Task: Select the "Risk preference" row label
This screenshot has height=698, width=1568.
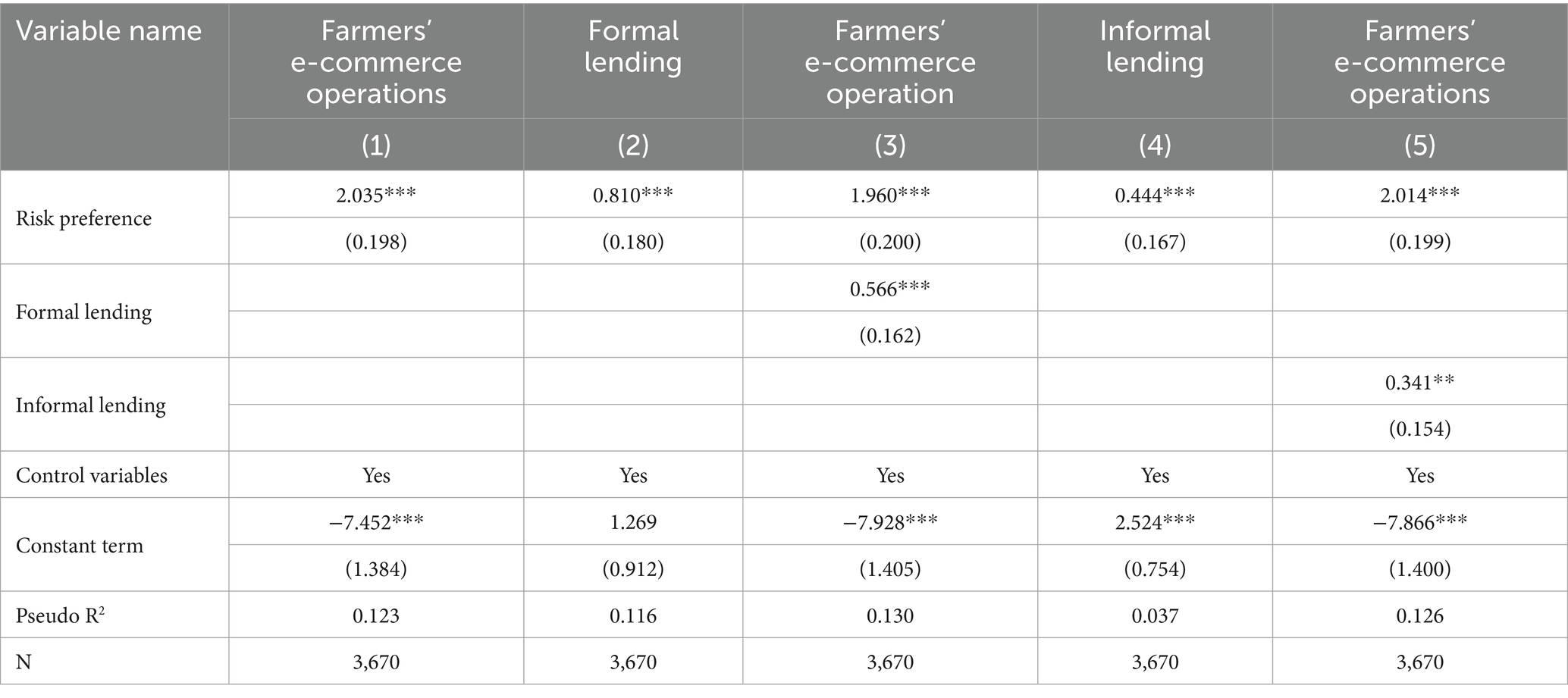Action: coord(83,218)
